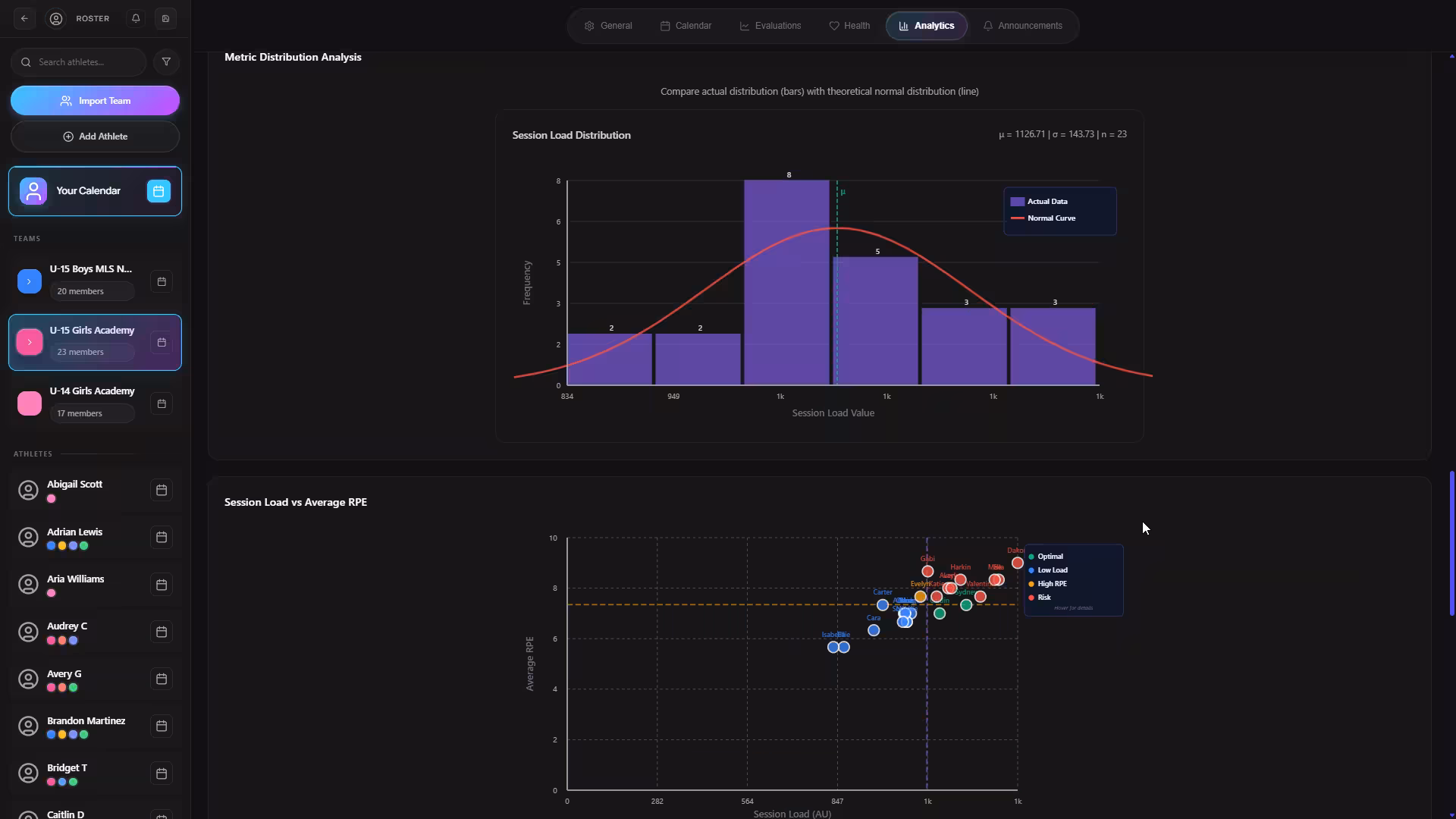The height and width of the screenshot is (819, 1456).
Task: Click the blue calendar icon on Your Calendar
Action: (158, 191)
